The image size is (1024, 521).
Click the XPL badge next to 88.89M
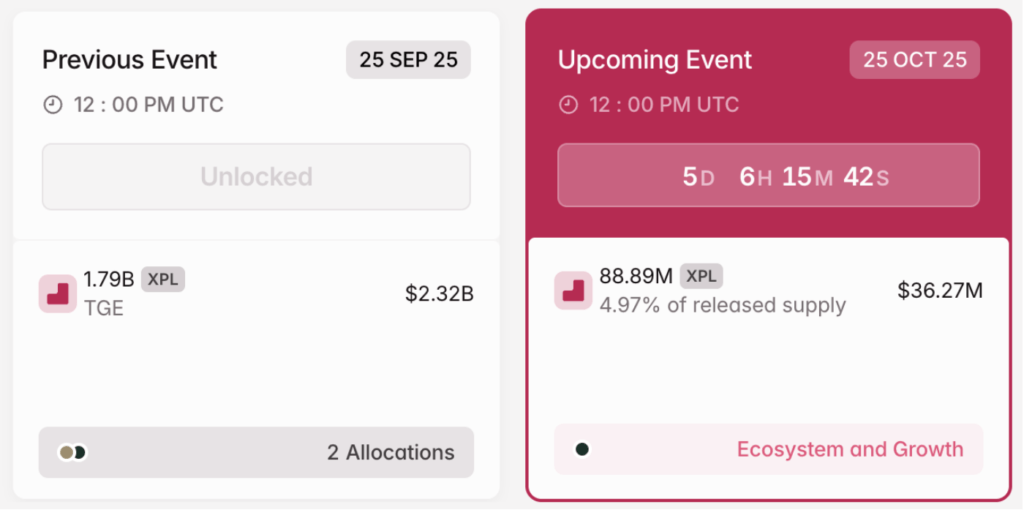701,276
